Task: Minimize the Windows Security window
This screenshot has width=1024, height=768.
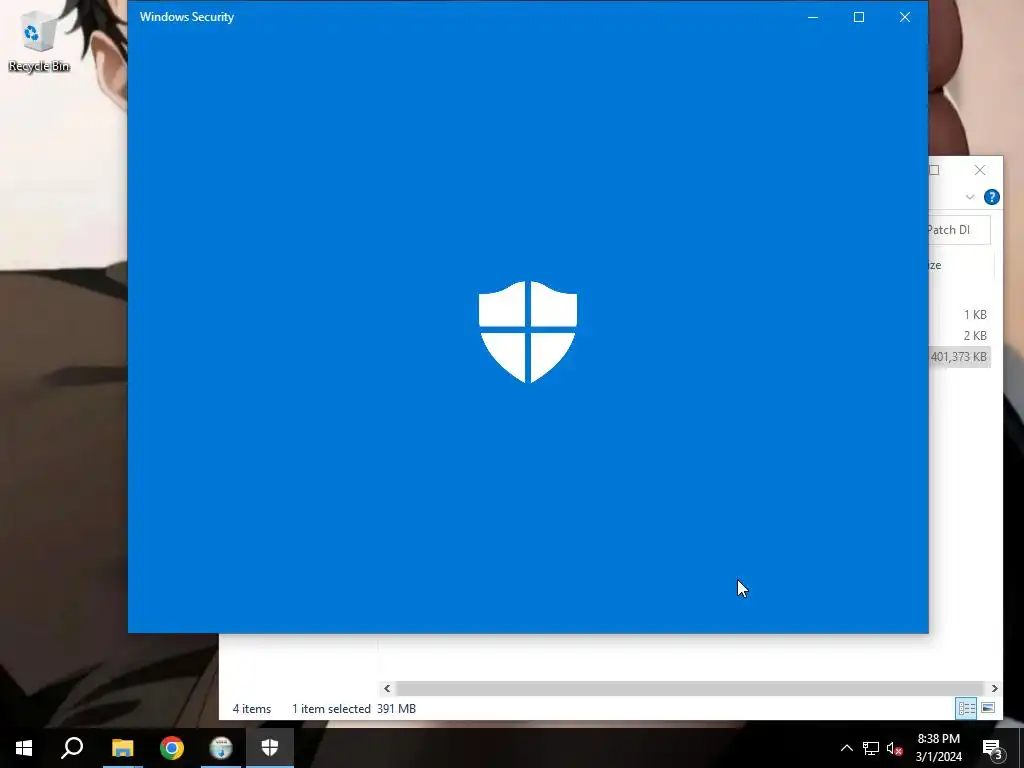Action: [813, 17]
